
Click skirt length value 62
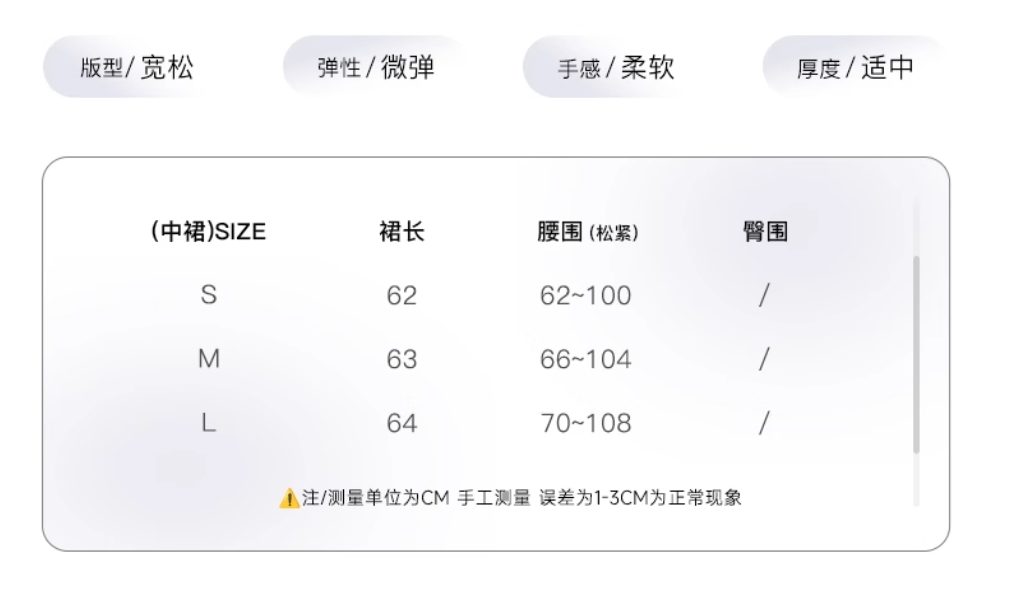[x=402, y=296]
